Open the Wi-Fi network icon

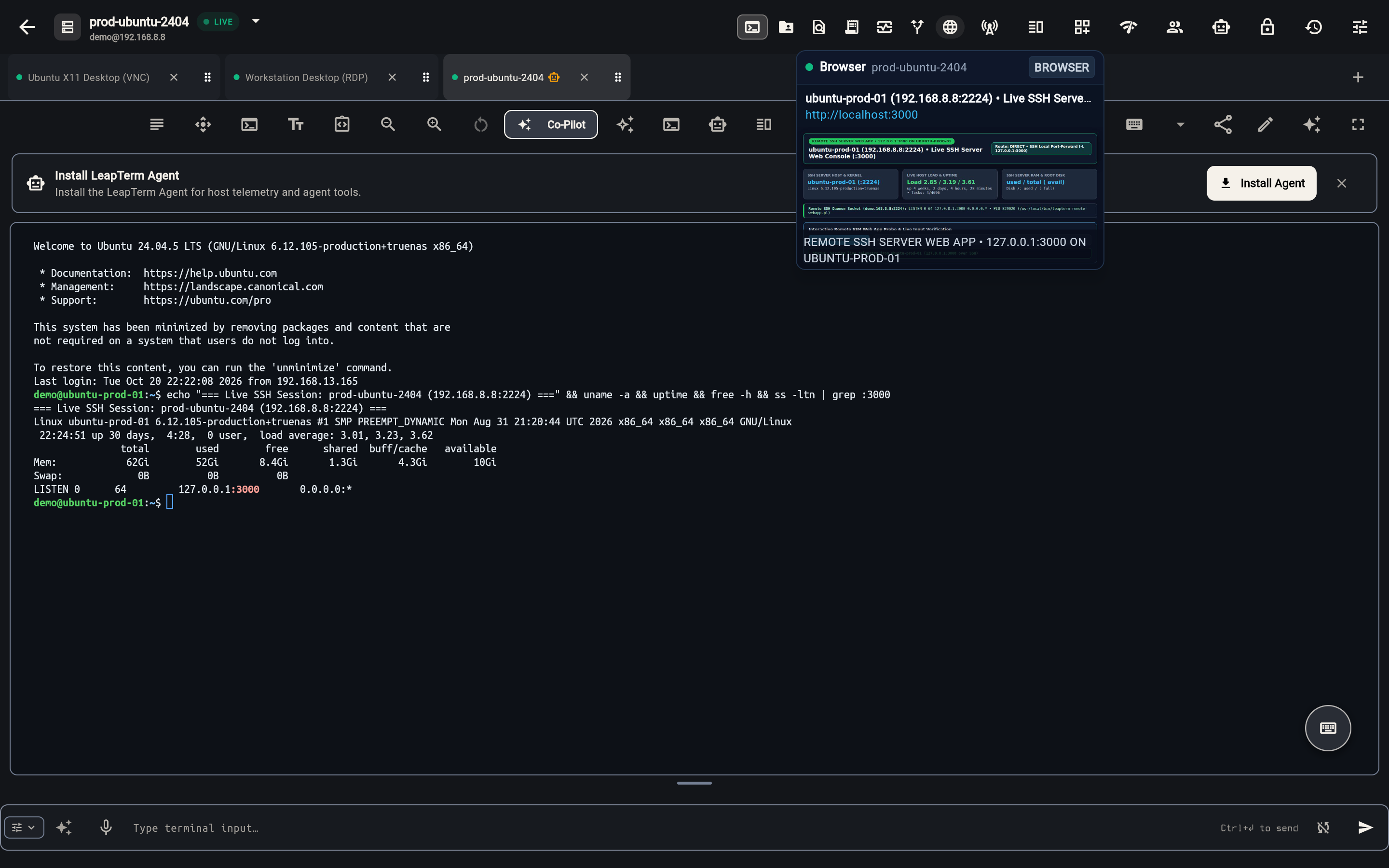point(1129,27)
